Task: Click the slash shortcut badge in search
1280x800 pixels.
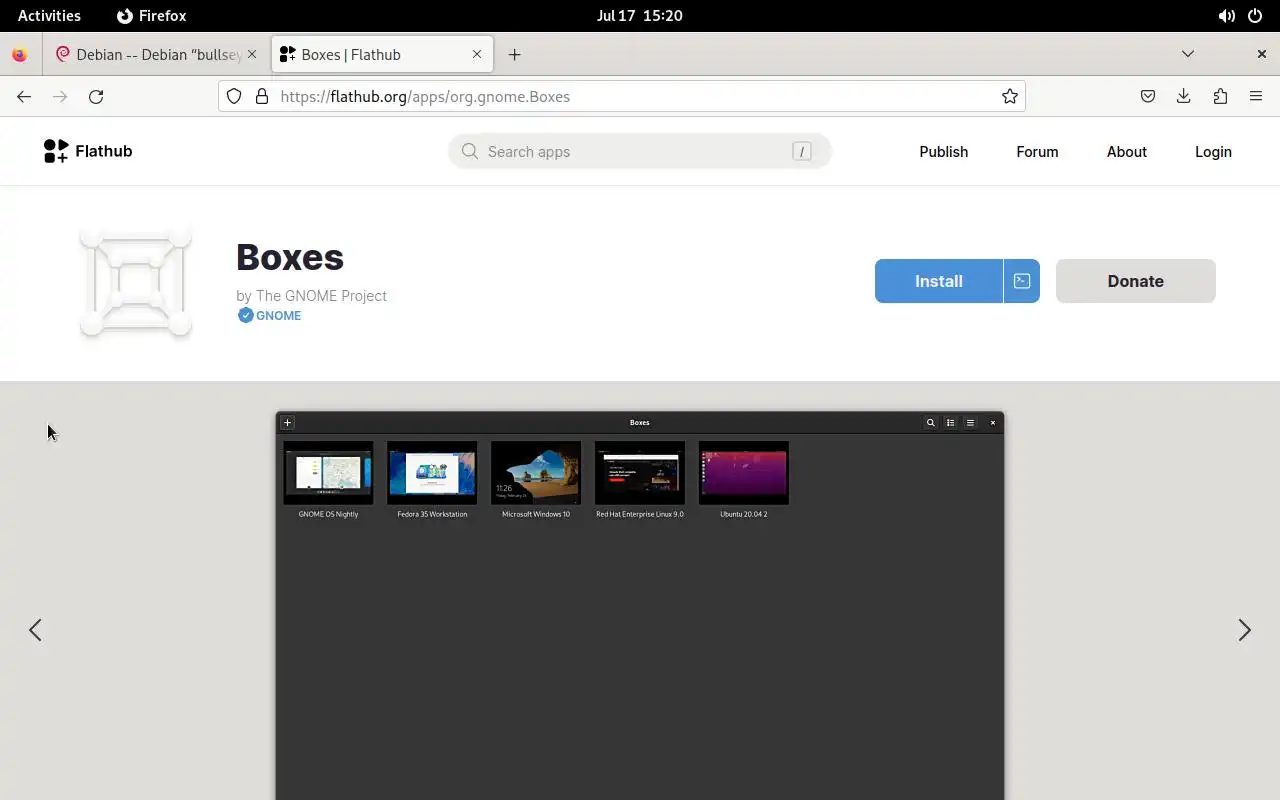Action: [x=801, y=151]
